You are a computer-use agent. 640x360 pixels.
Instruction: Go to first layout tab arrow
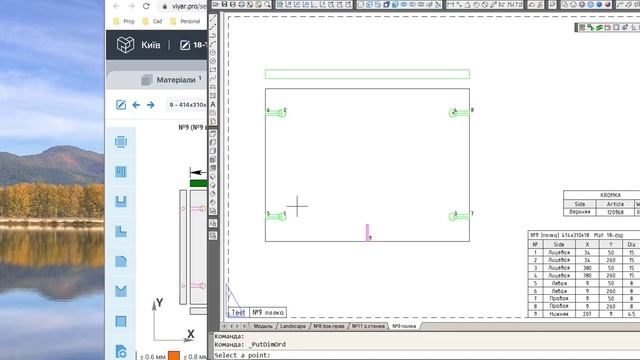(224, 326)
